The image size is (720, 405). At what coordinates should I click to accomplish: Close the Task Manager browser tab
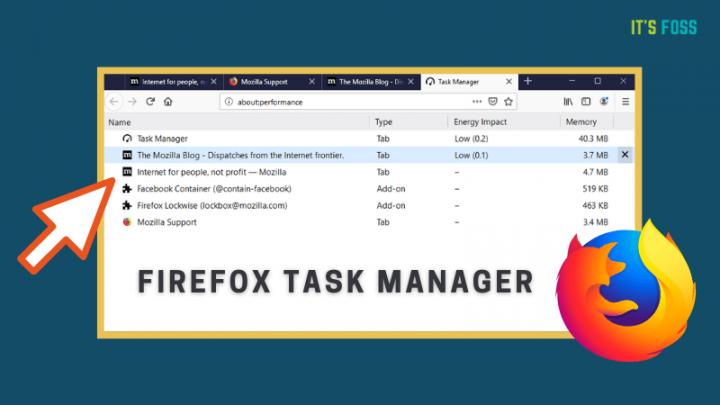pyautogui.click(x=509, y=81)
